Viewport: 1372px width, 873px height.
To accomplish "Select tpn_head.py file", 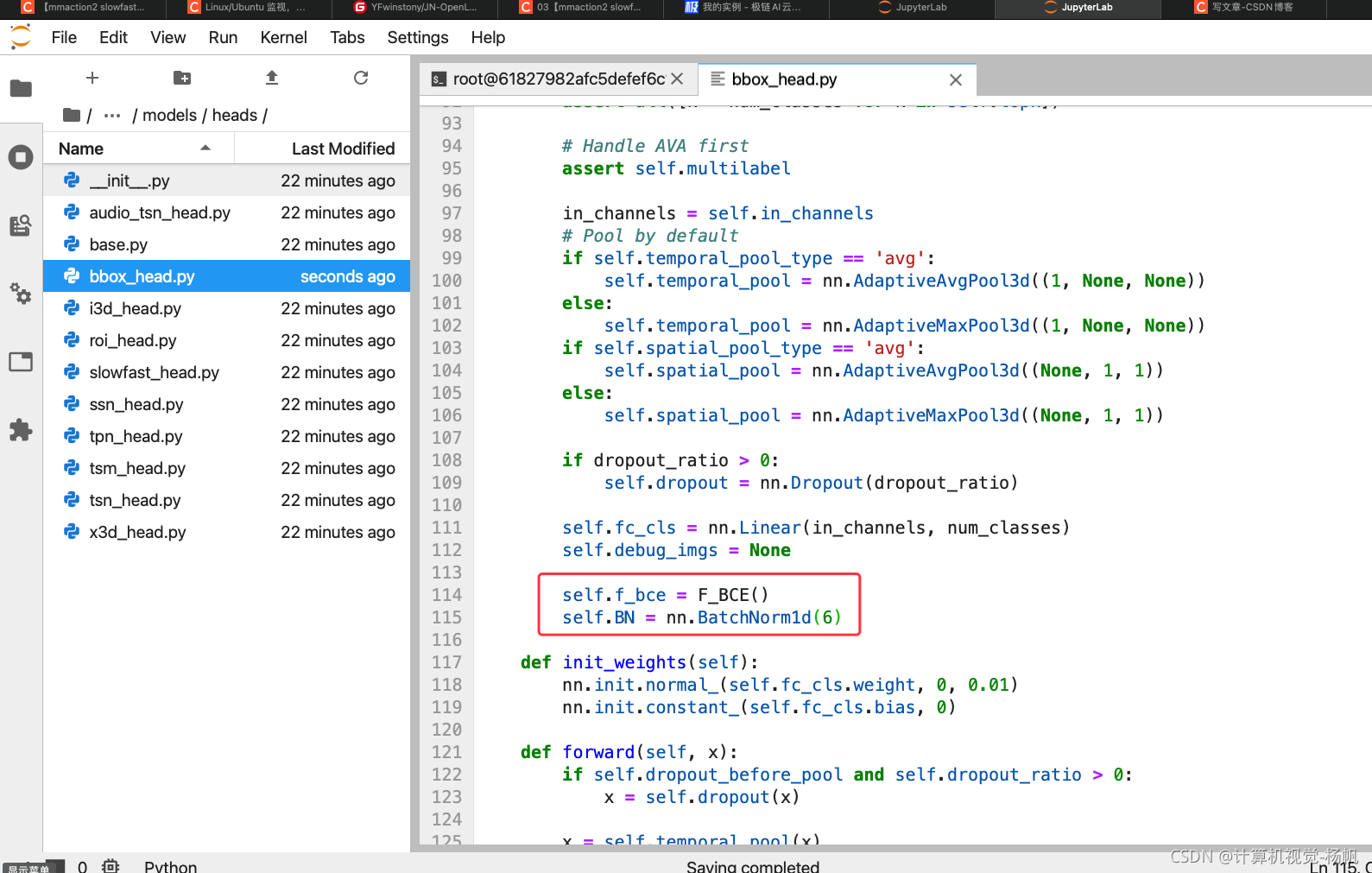I will tap(226, 436).
